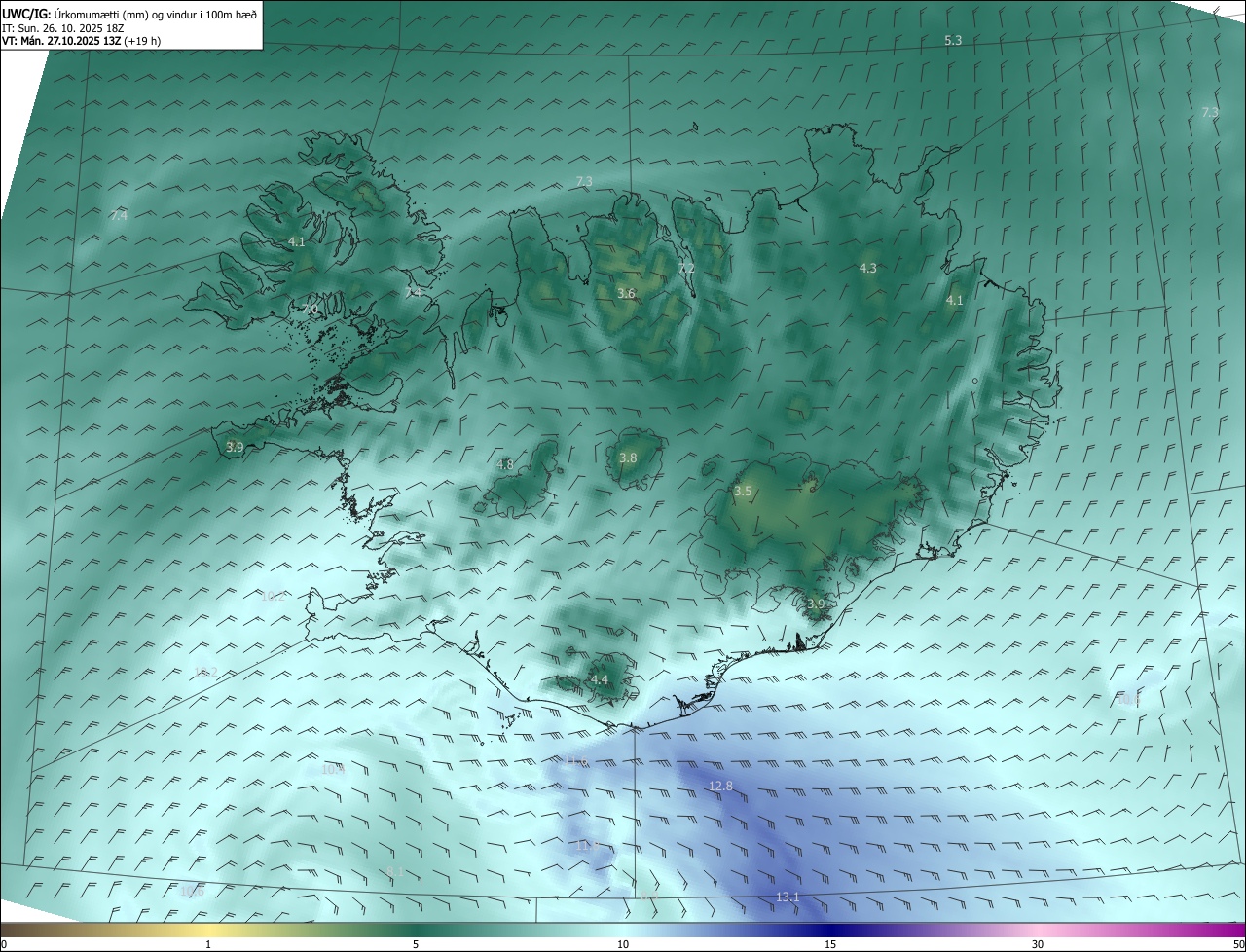Click the colorbar tick label "15"
The image size is (1246, 952).
[830, 944]
